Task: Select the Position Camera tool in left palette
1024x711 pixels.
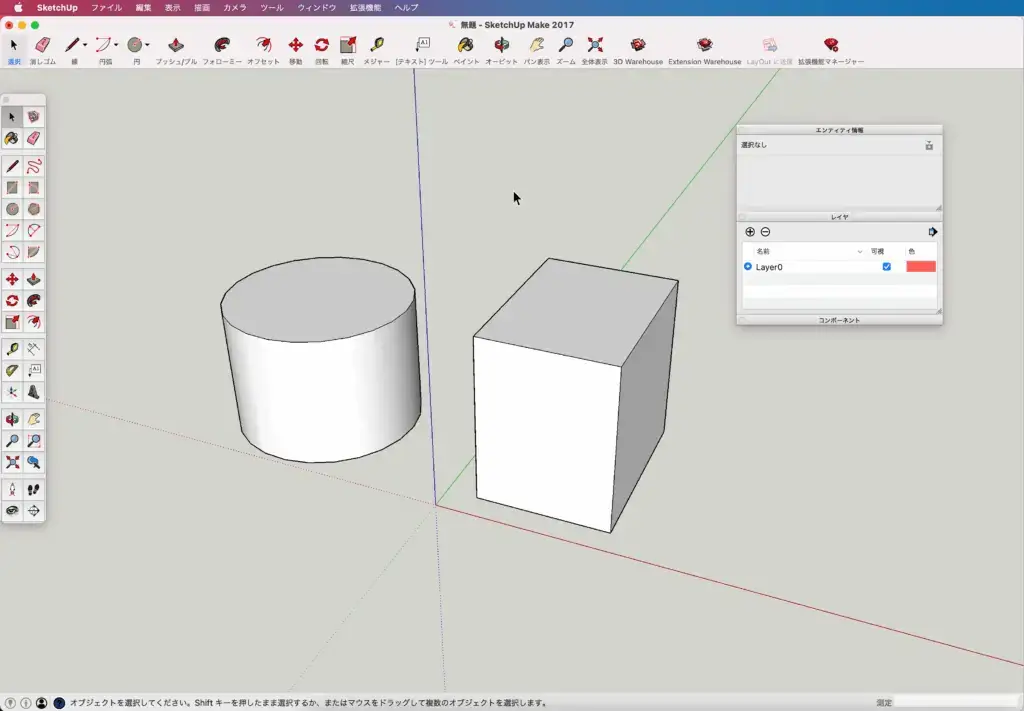Action: click(12, 490)
